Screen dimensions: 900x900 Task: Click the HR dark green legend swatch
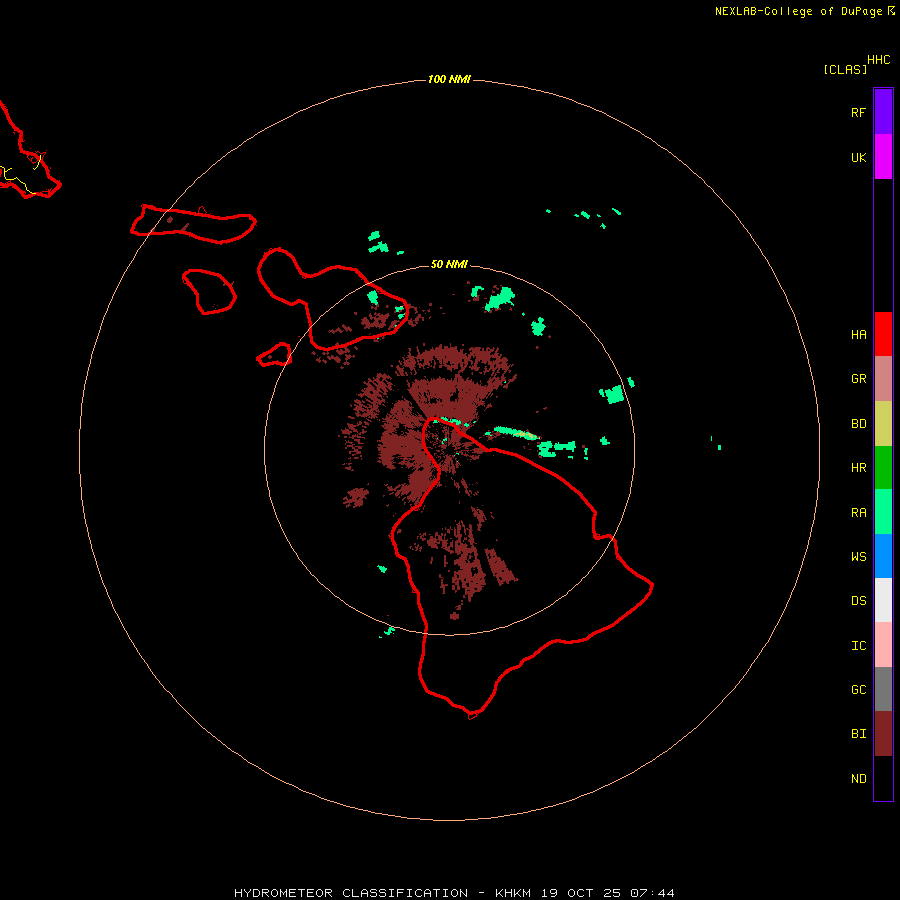[x=883, y=467]
